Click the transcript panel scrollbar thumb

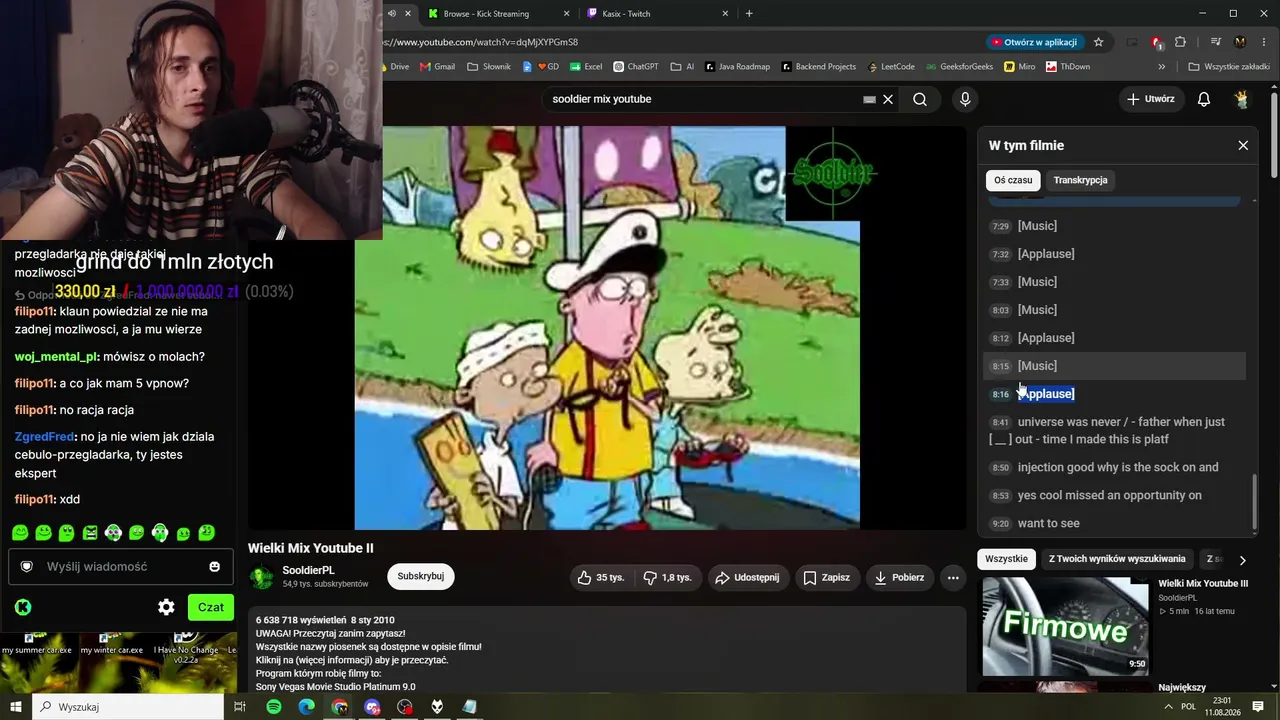tap(1256, 502)
